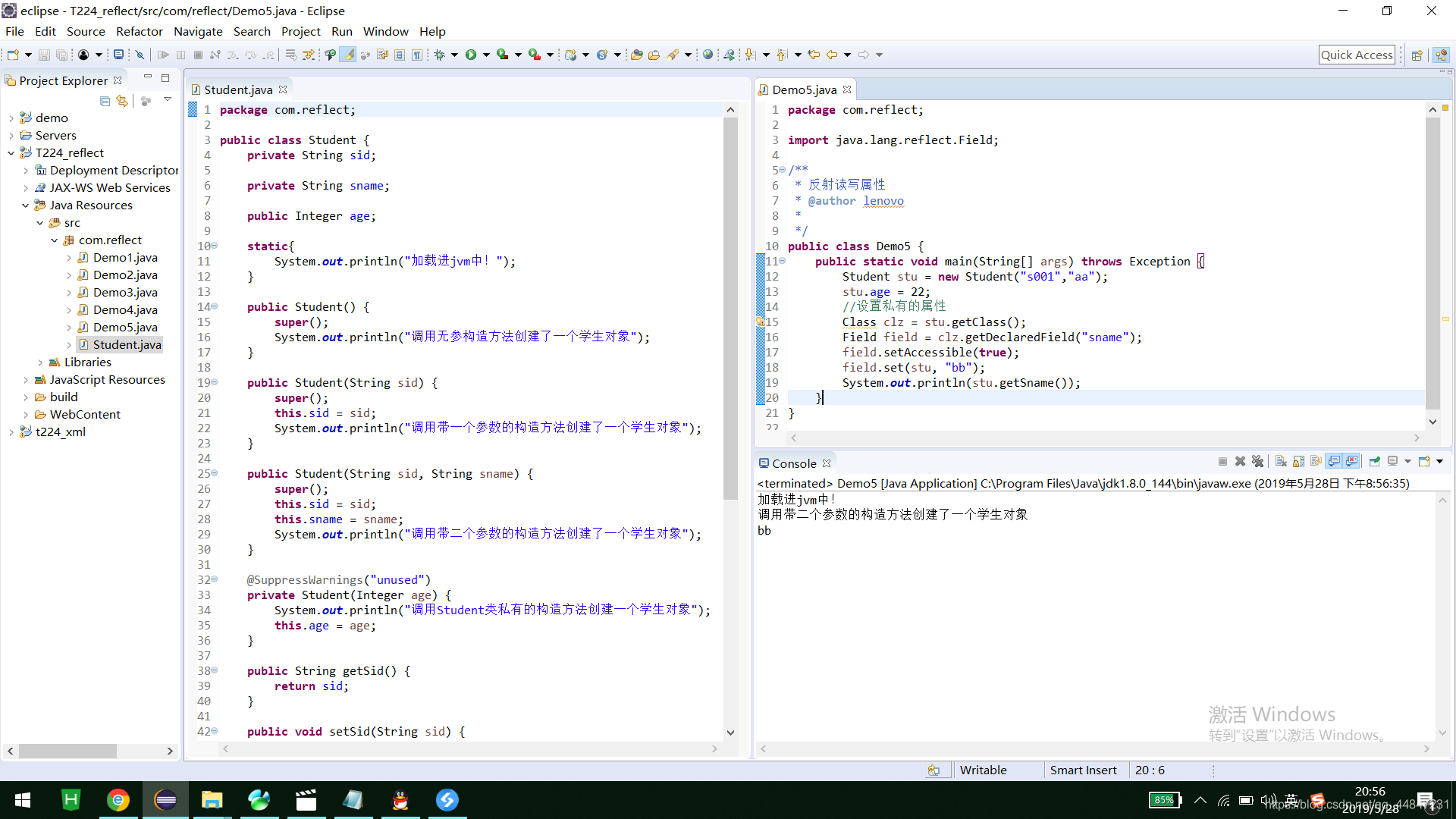Click the Last Edit Location icon

pos(814,55)
